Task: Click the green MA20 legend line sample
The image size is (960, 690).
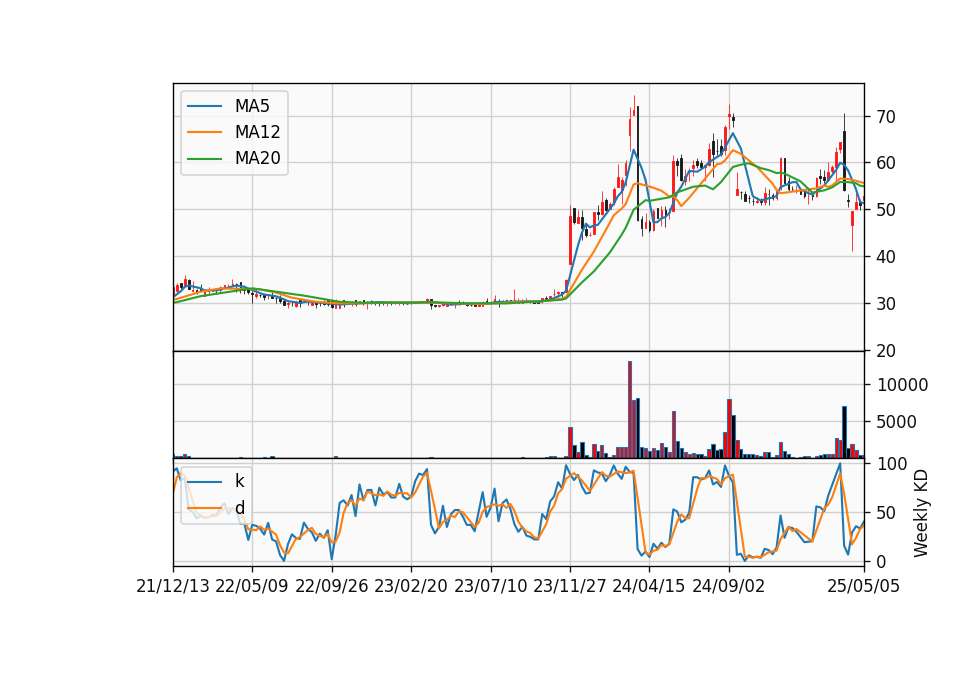Action: tap(204, 159)
